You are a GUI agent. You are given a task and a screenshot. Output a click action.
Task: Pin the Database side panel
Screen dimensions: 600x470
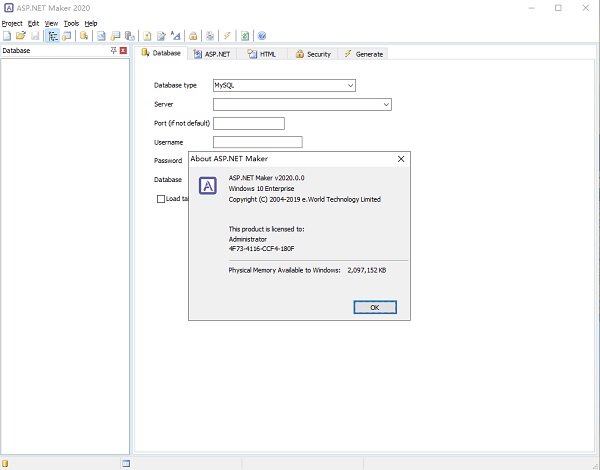pos(113,51)
